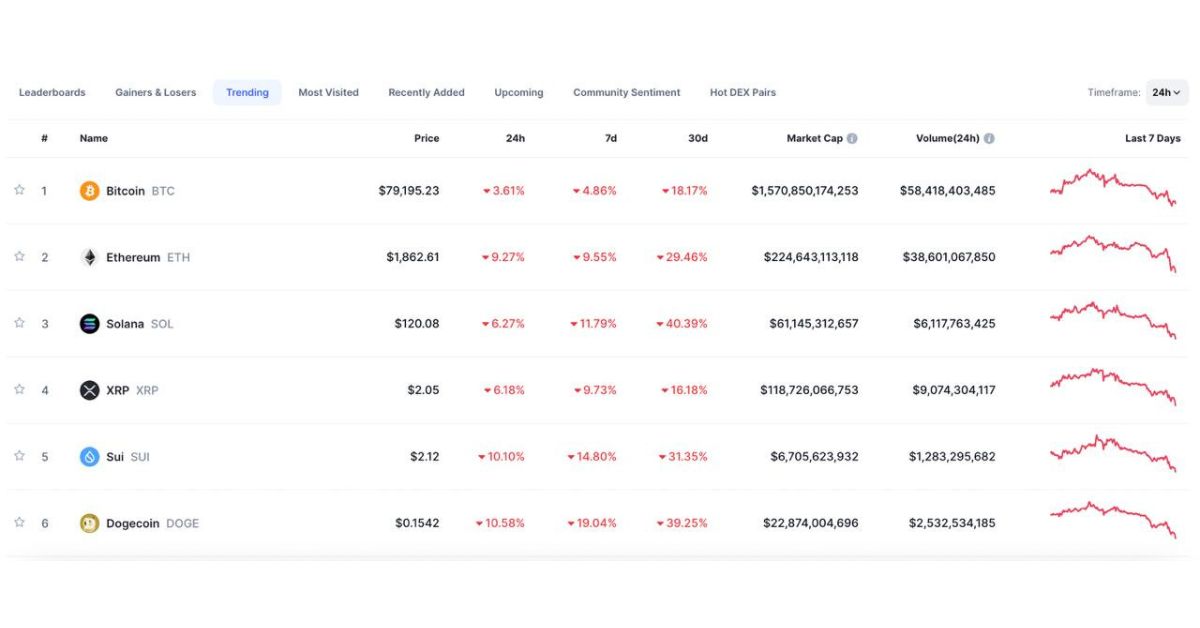Go to the Hot DEX Pairs link
This screenshot has height=628, width=1200.
(742, 93)
